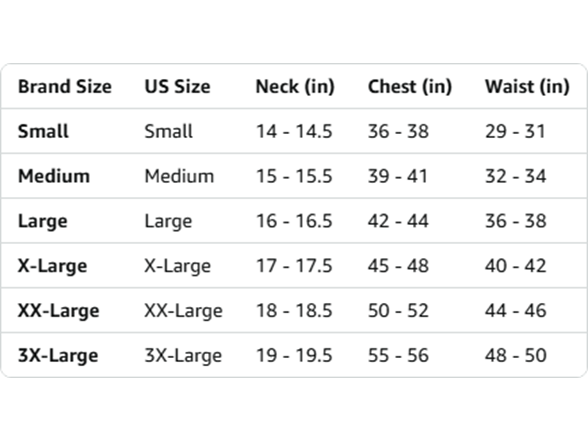Screen dimensions: 588x441
Task: Select the Small brand size row label
Action: tap(43, 131)
